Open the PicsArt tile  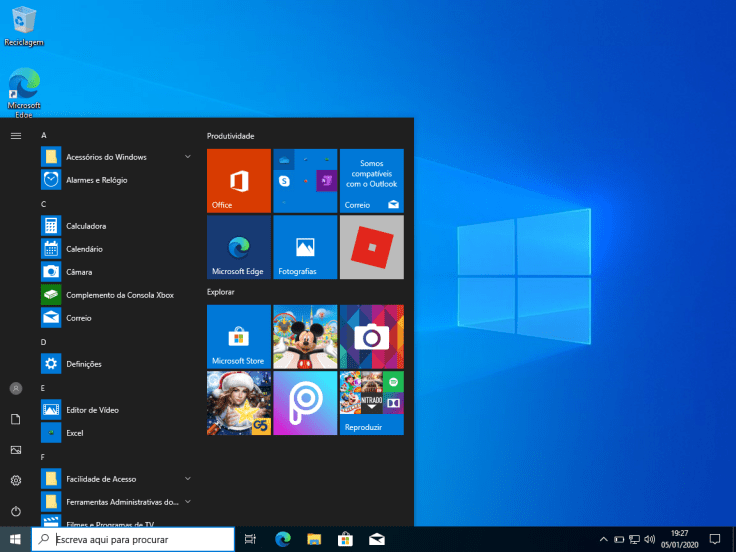305,403
